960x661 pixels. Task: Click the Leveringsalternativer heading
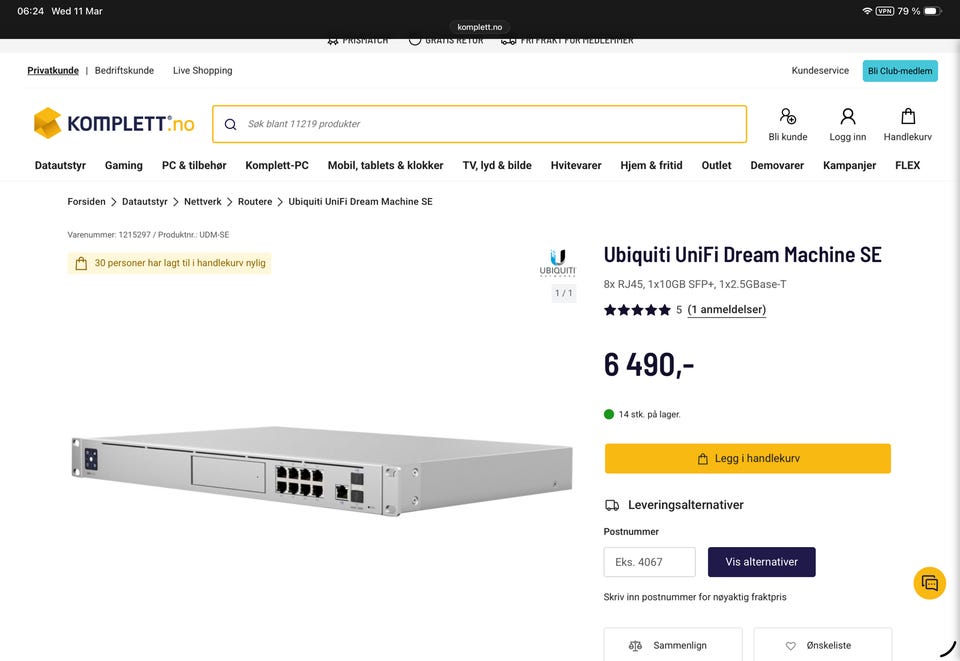[686, 505]
